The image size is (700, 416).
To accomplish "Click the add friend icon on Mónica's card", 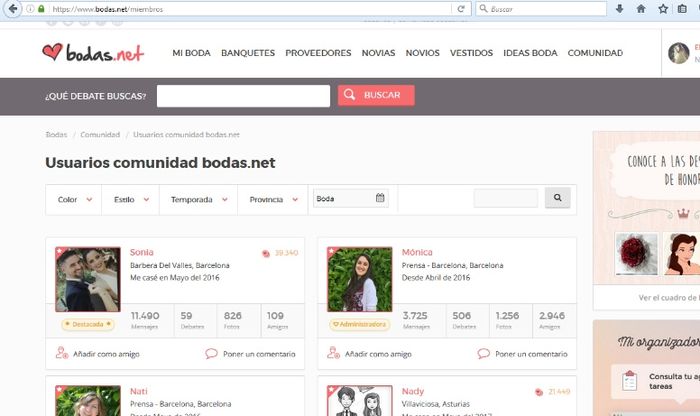I will pos(333,353).
